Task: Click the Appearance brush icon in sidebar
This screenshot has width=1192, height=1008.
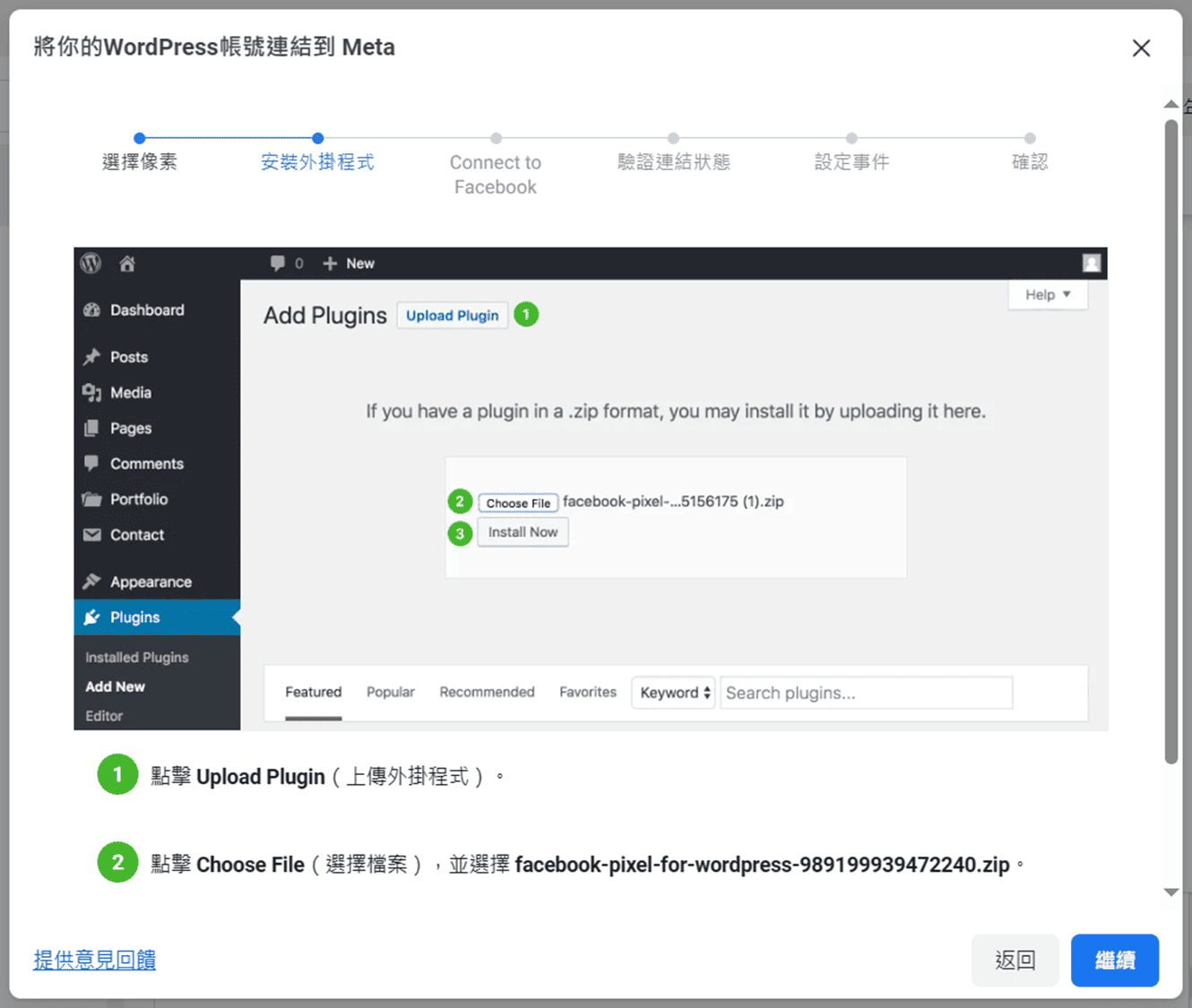Action: (91, 582)
